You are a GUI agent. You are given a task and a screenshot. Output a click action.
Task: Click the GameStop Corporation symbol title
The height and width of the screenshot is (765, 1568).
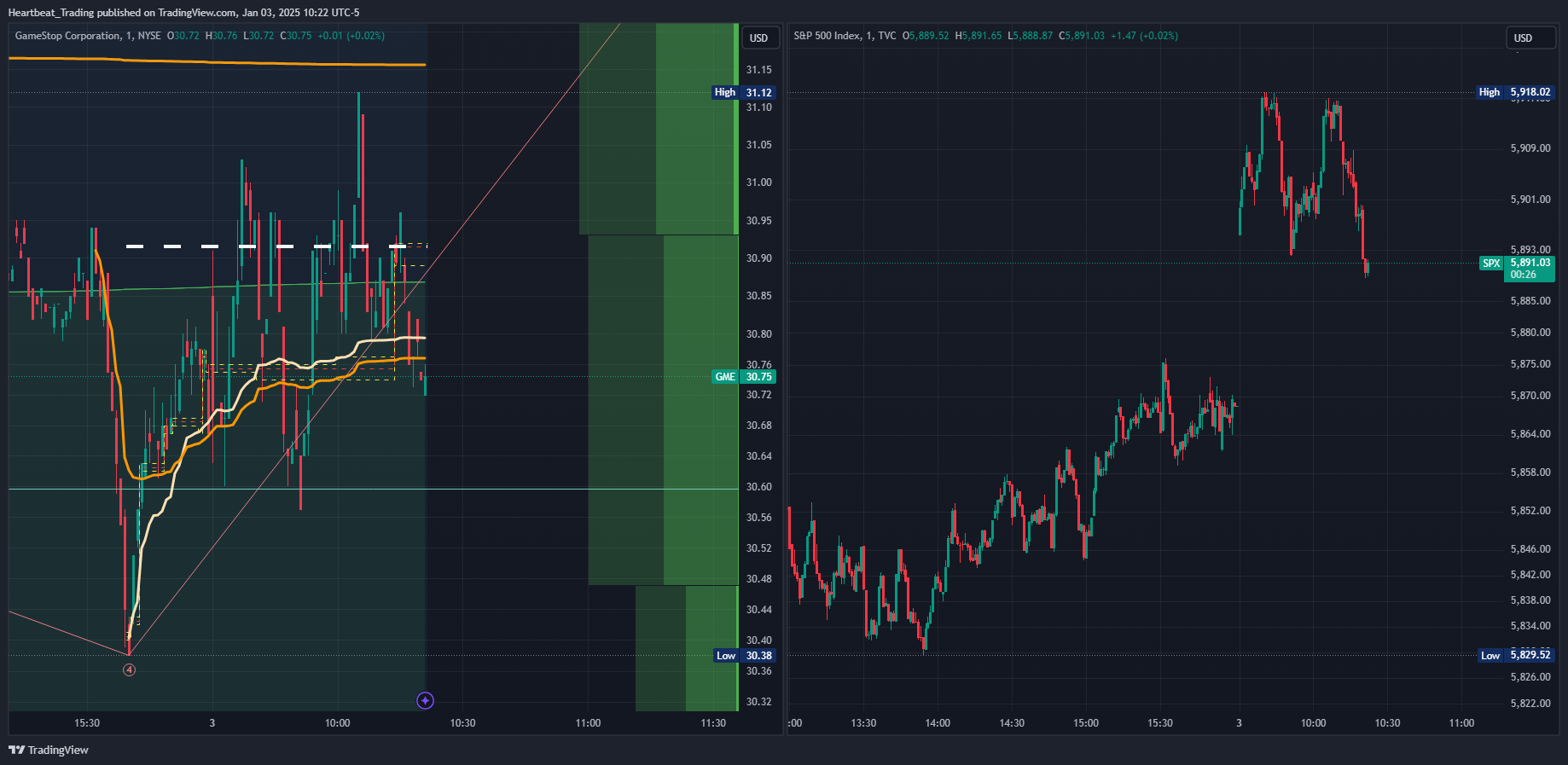(68, 36)
